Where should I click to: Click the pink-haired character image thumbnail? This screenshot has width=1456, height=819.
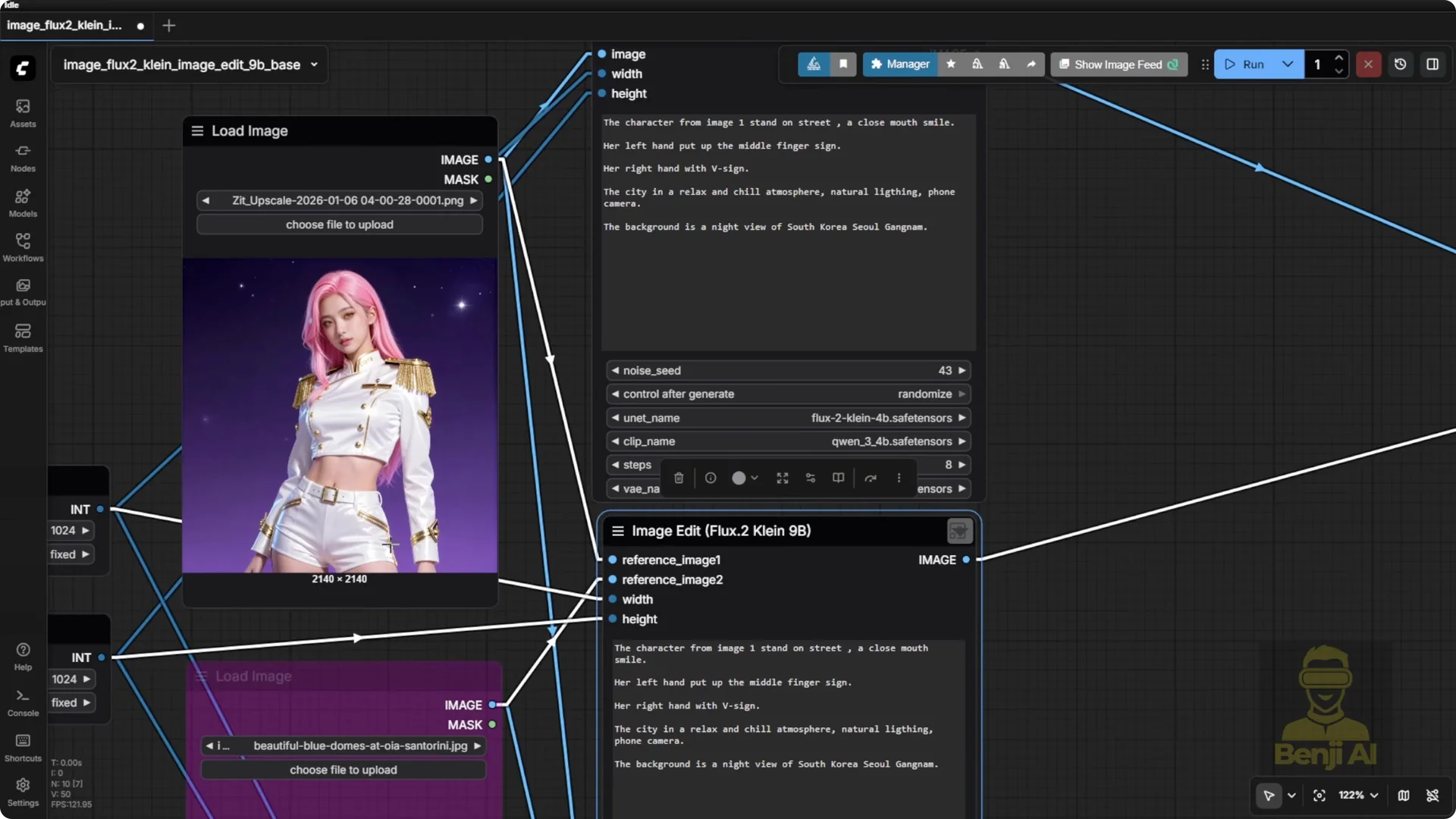point(339,416)
